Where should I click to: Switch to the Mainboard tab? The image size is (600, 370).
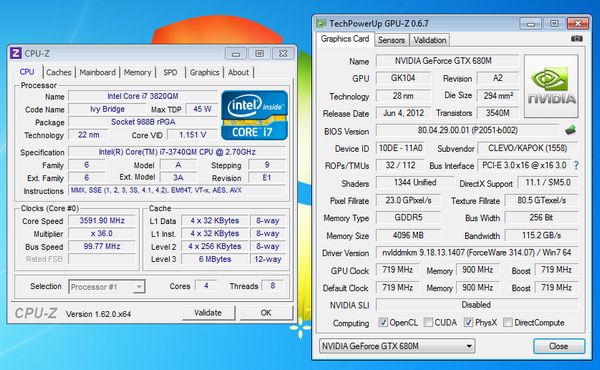[x=98, y=72]
